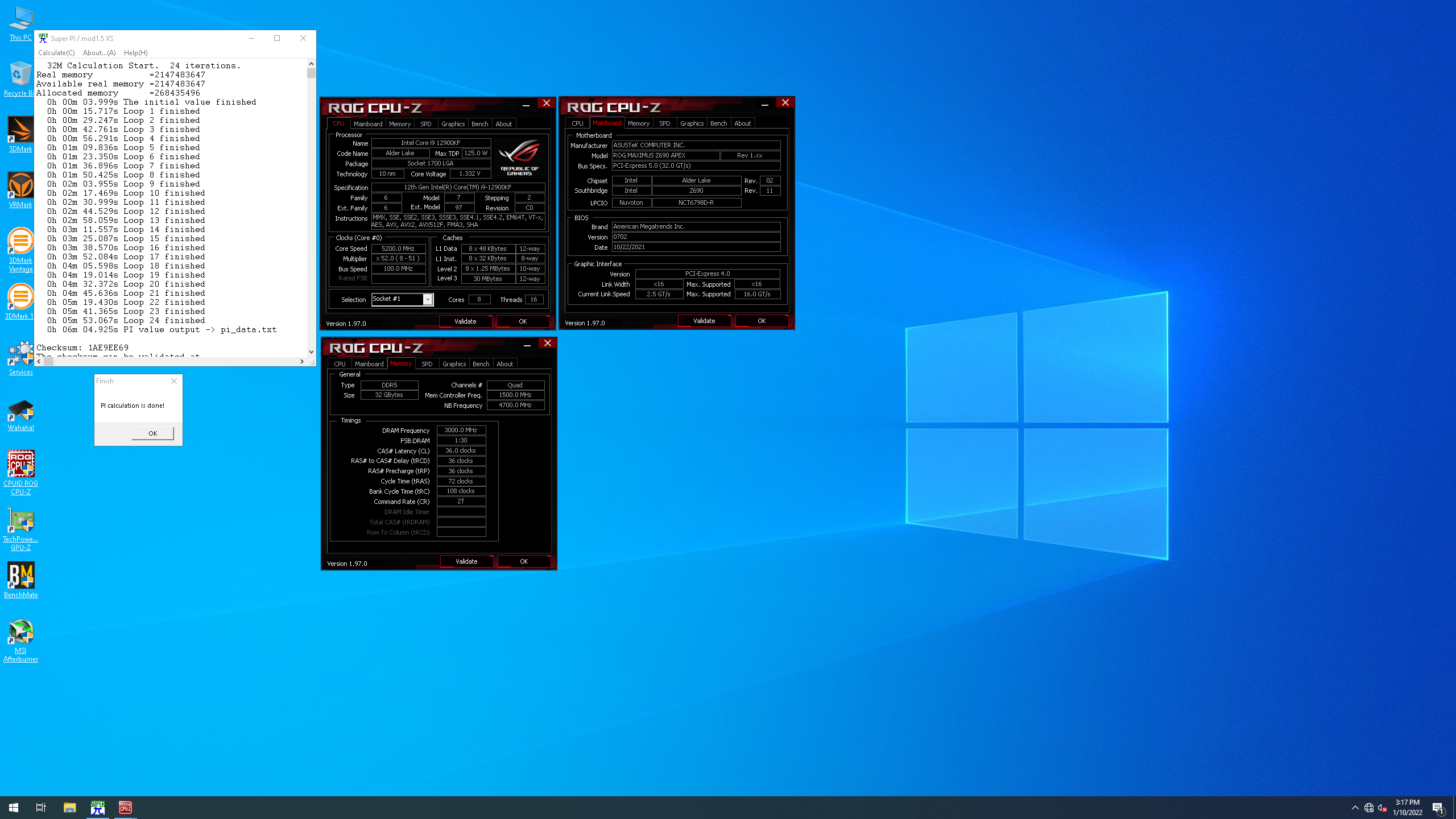Viewport: 1456px width, 819px height.
Task: Launch 3DMark Vantage desktop shortcut
Action: point(20,250)
